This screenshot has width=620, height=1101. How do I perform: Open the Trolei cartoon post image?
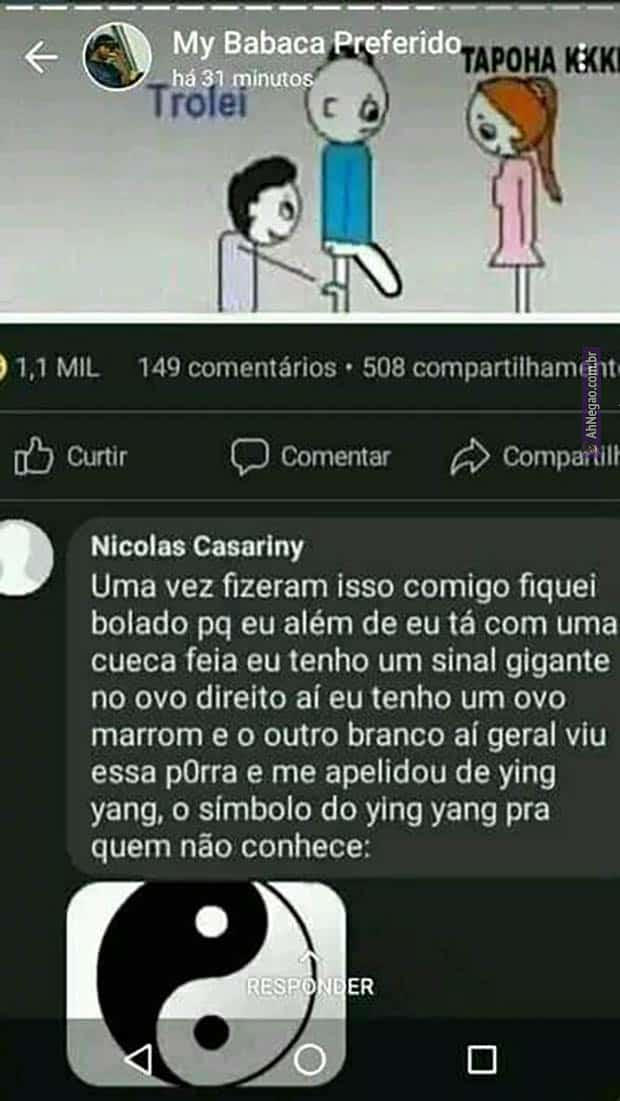[310, 161]
